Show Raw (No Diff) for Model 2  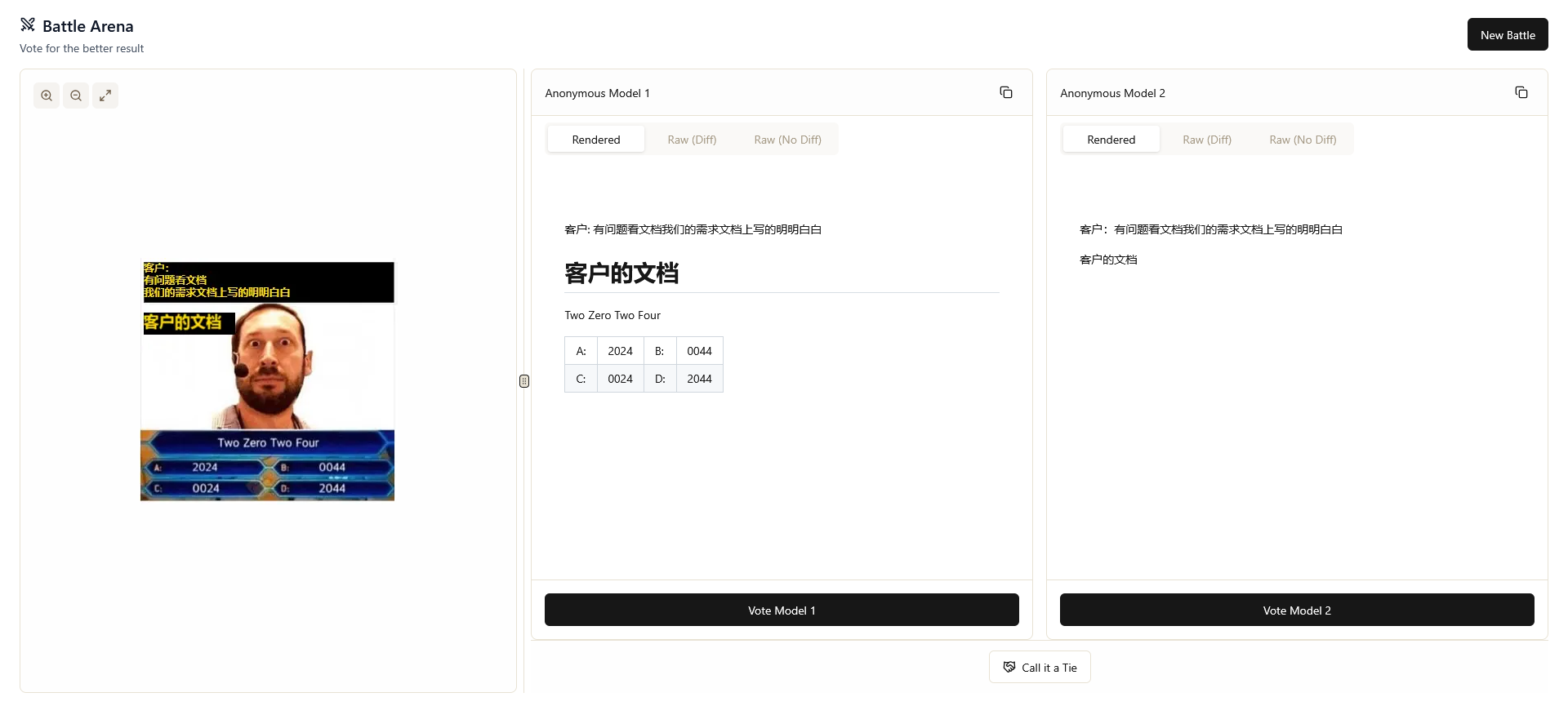1303,140
